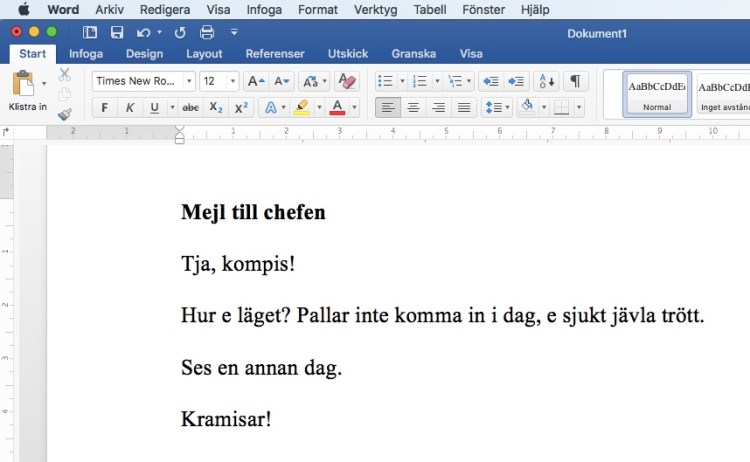Click the line spacing icon
The height and width of the screenshot is (462, 750).
click(493, 108)
